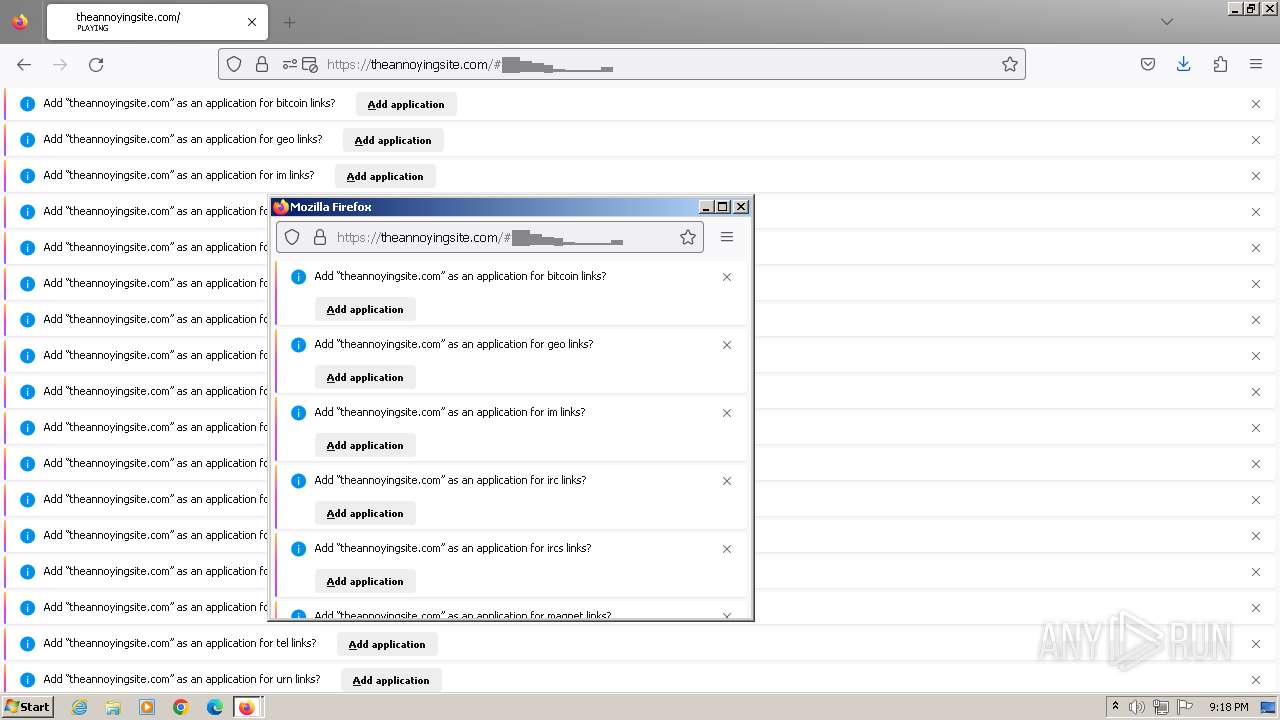Open tracking protection shield in main window
Image resolution: width=1280 pixels, height=720 pixels.
(234, 64)
